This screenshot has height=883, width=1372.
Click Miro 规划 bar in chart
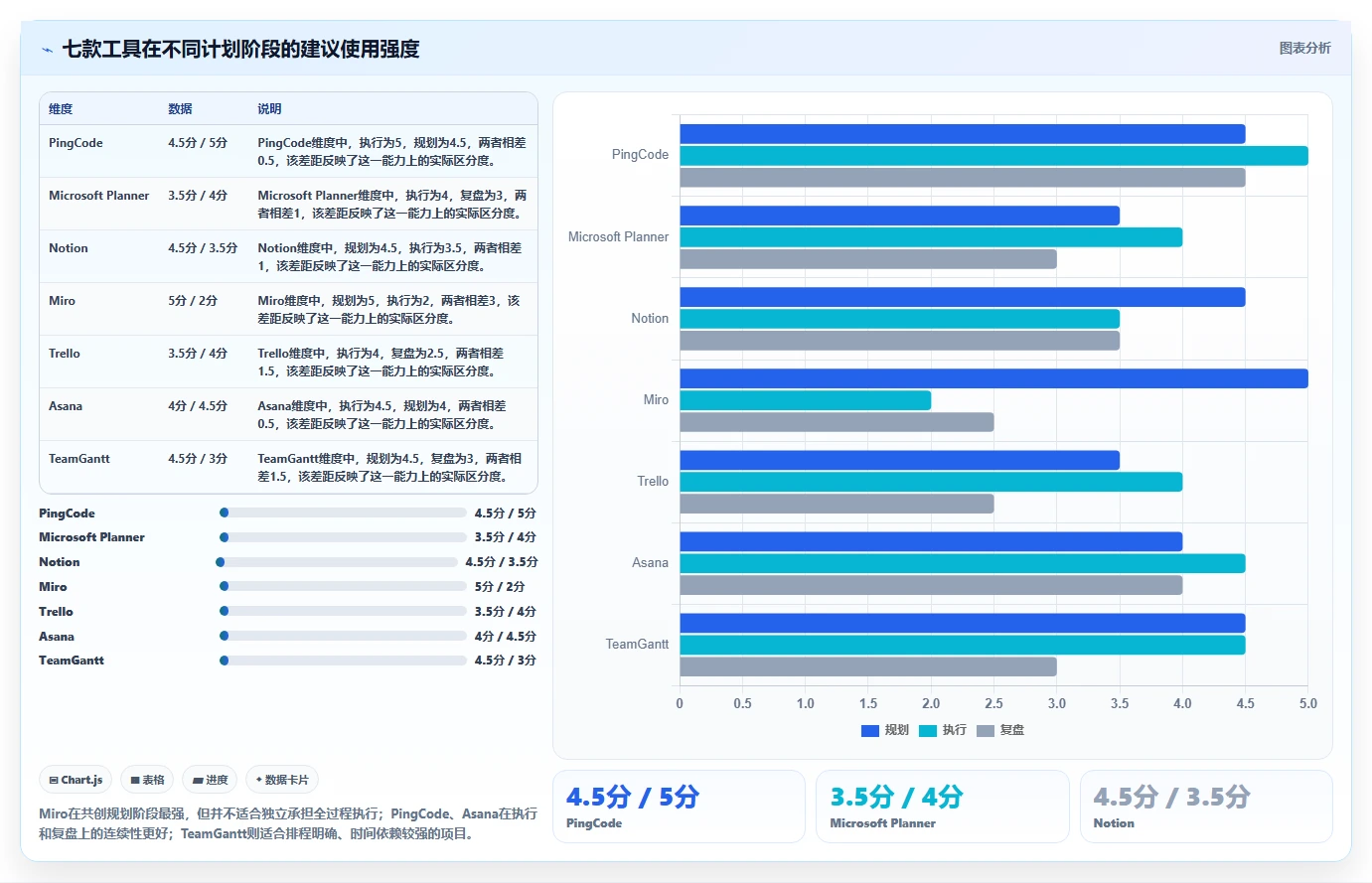(993, 378)
